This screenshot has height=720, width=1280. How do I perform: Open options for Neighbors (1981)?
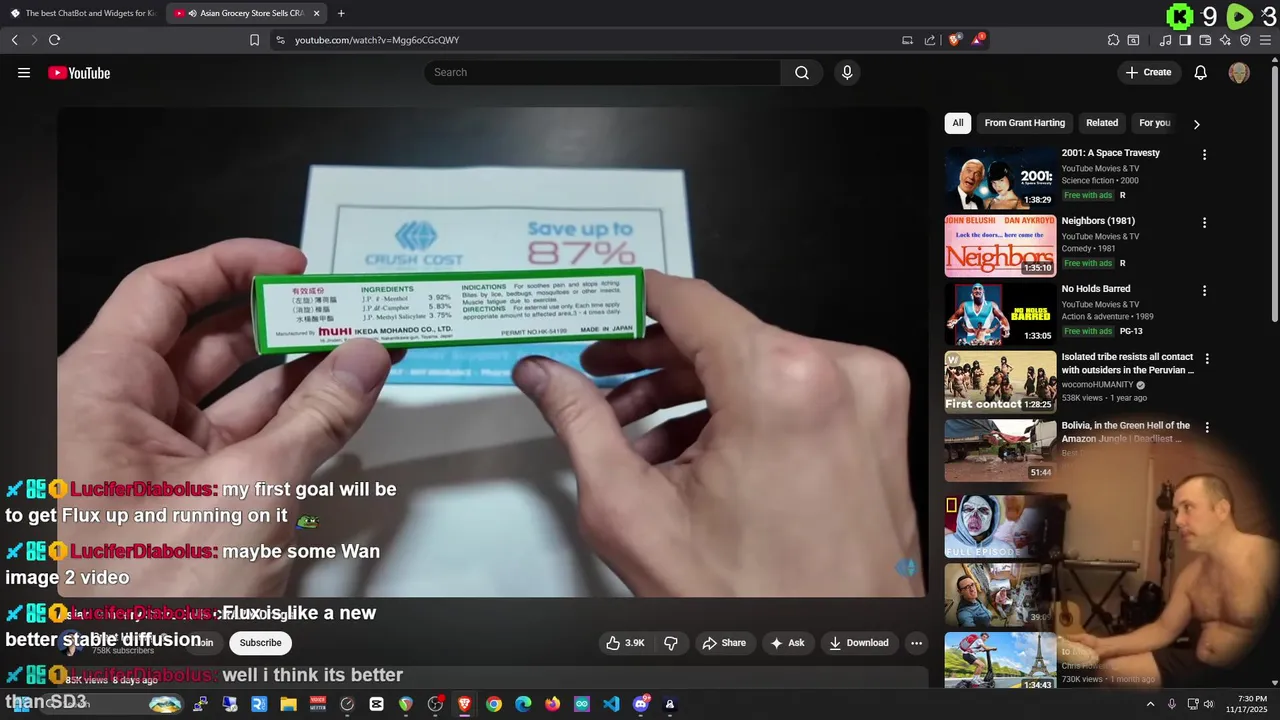point(1204,223)
